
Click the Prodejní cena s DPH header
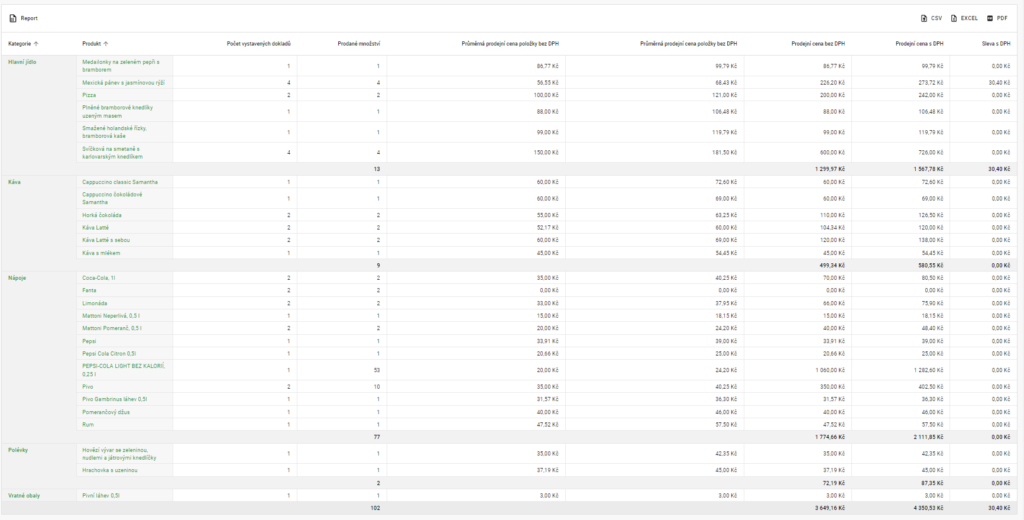[x=920, y=44]
